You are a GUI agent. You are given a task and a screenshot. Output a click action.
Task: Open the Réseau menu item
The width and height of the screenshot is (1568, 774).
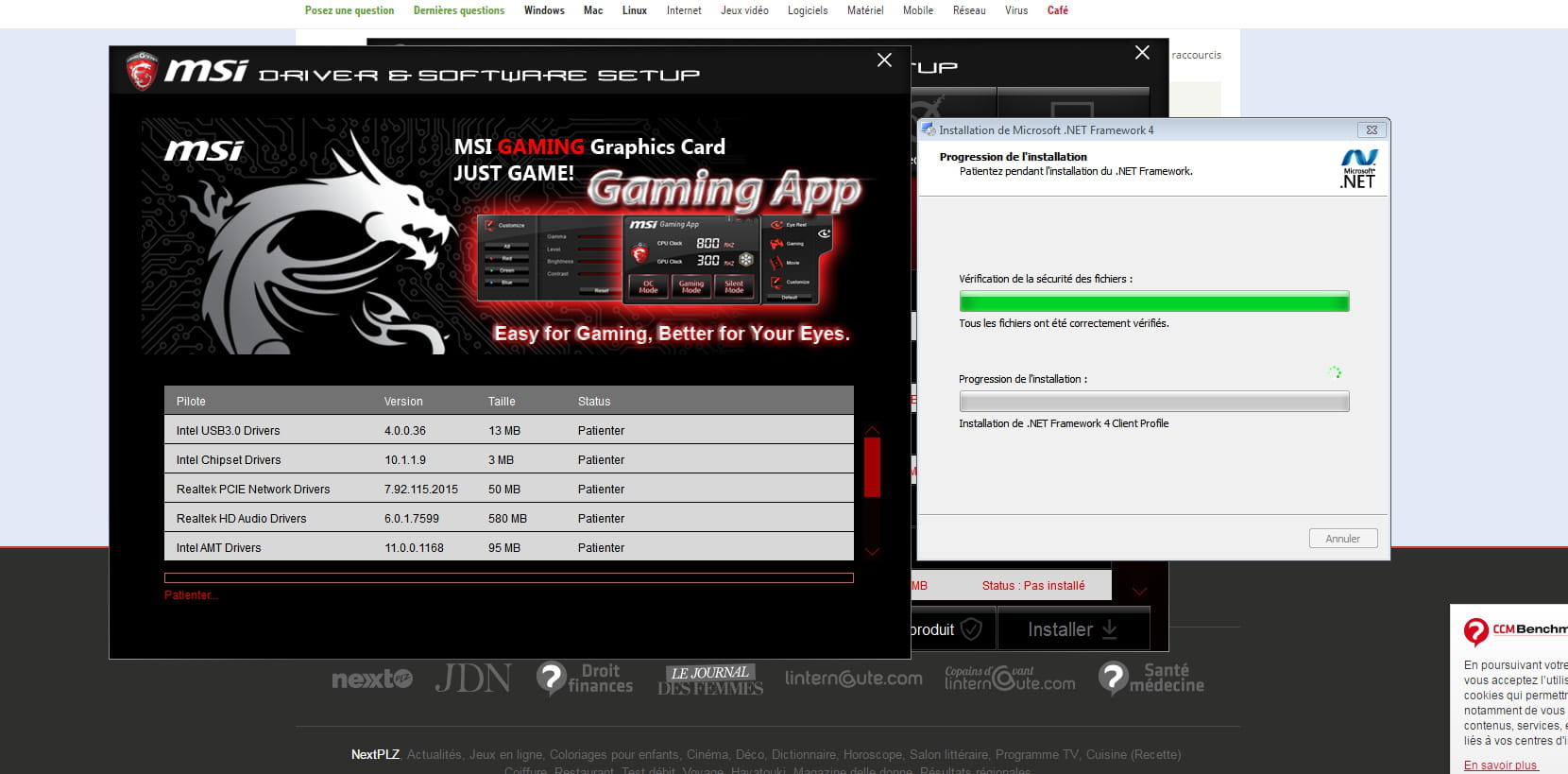tap(969, 10)
